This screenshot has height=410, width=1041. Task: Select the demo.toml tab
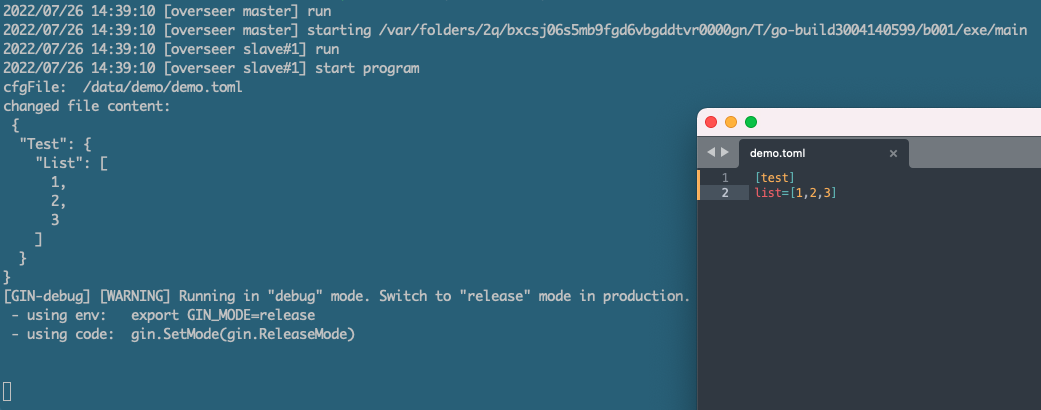click(x=823, y=153)
